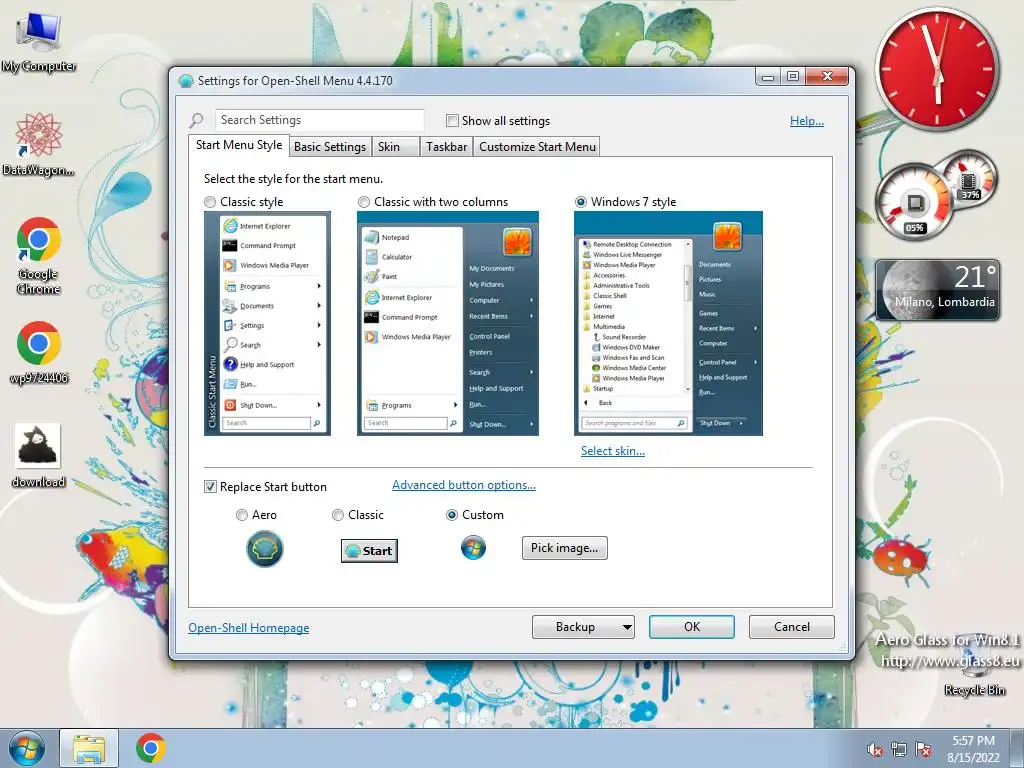Click the Aero shell start button image
Screen dimensions: 1024x768
pyautogui.click(x=264, y=549)
